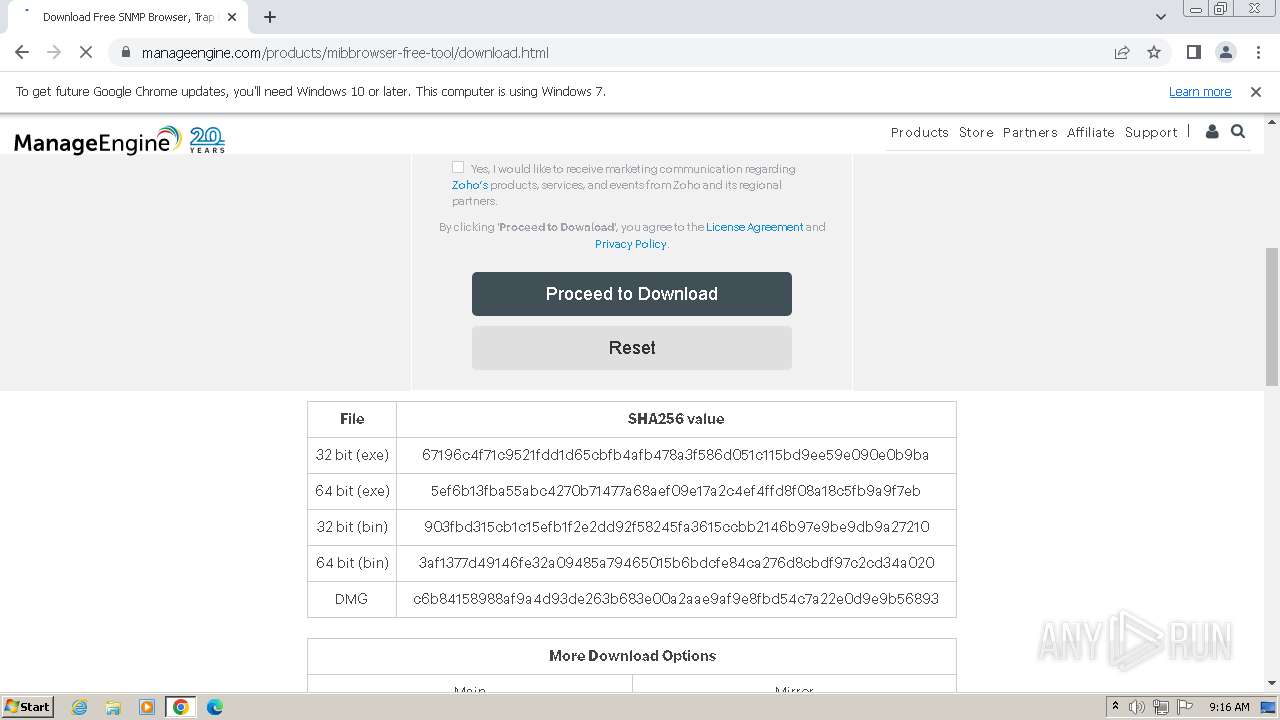
Task: Open the Store menu item
Action: (x=976, y=132)
